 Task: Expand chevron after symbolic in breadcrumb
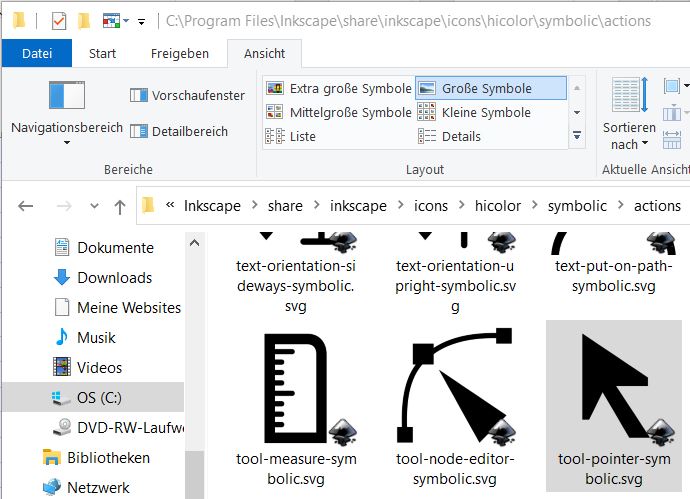pyautogui.click(x=620, y=205)
